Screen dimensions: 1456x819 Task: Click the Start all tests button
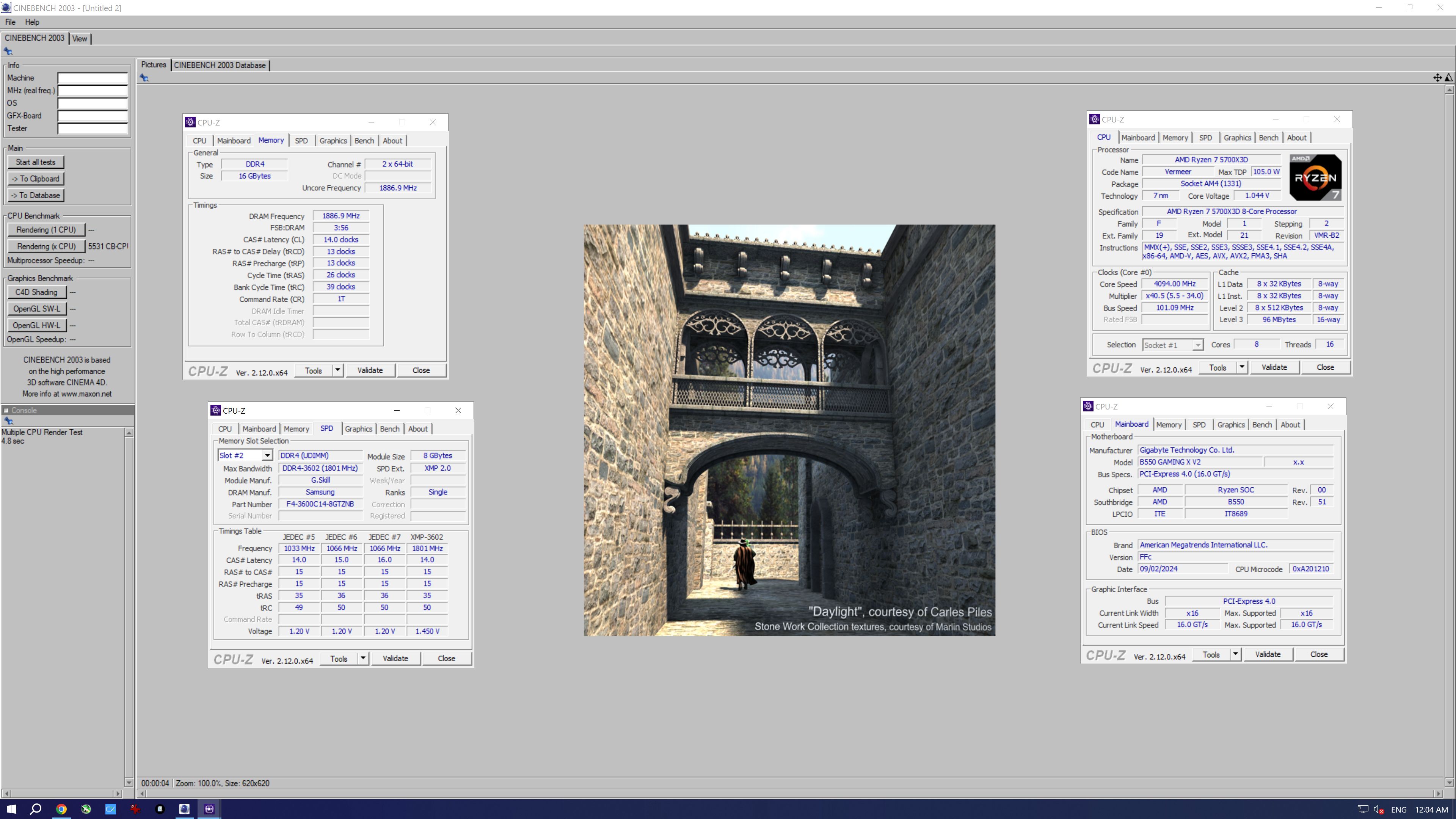[36, 162]
